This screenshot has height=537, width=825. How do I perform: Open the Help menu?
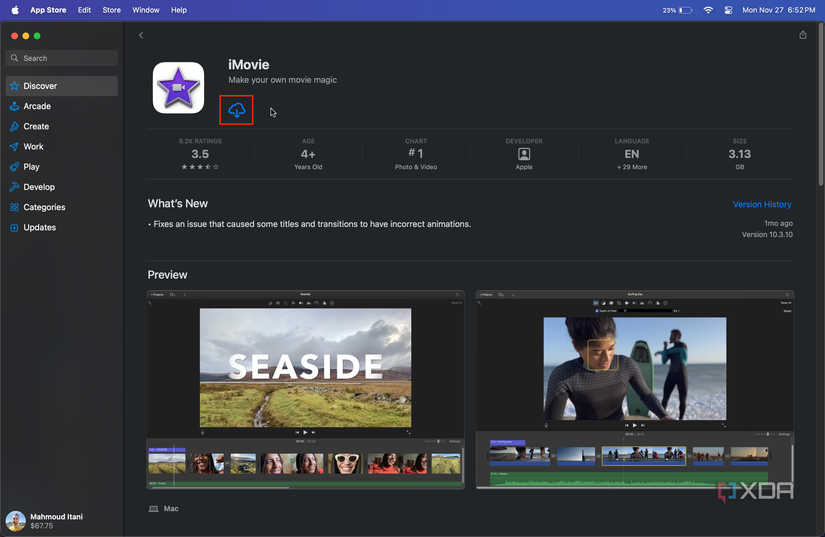[x=179, y=10]
